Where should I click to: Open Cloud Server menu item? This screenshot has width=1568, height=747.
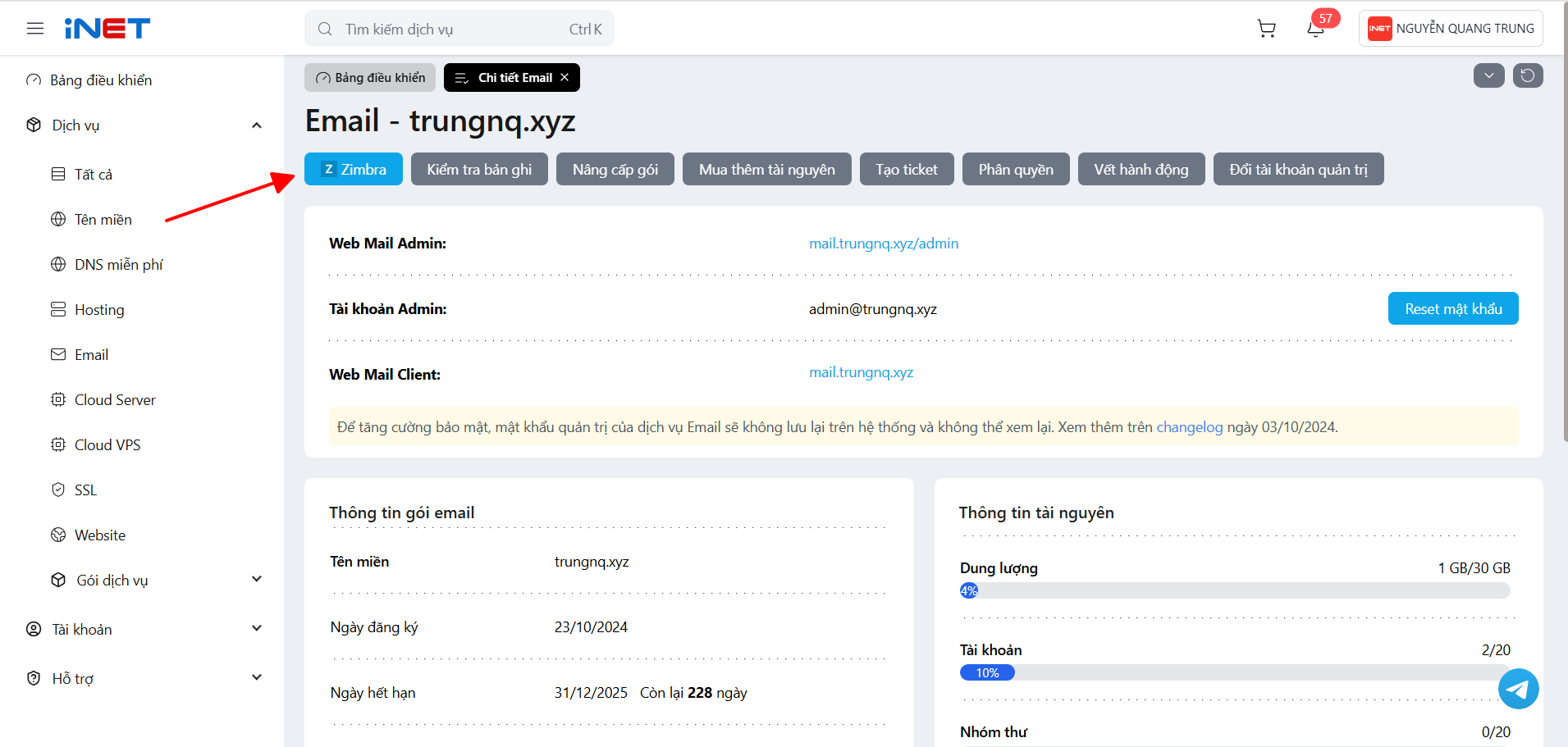pos(115,399)
